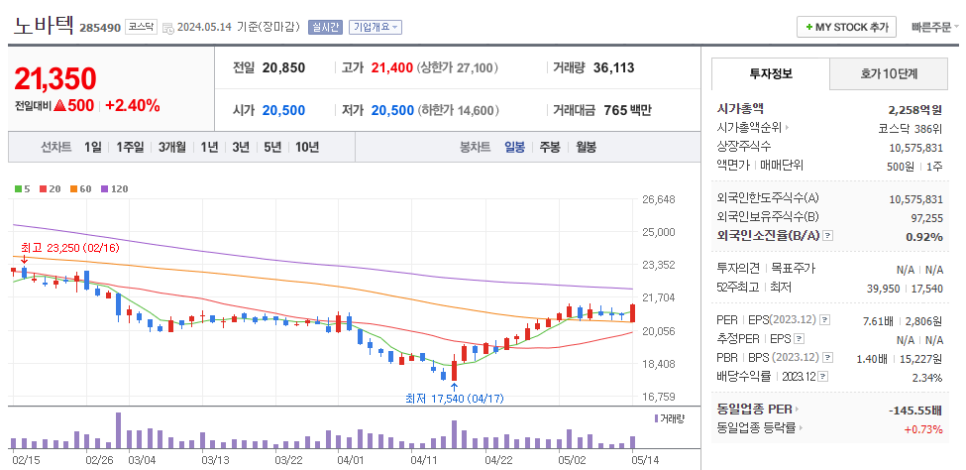Select the 일봉 candle chart

(514, 147)
